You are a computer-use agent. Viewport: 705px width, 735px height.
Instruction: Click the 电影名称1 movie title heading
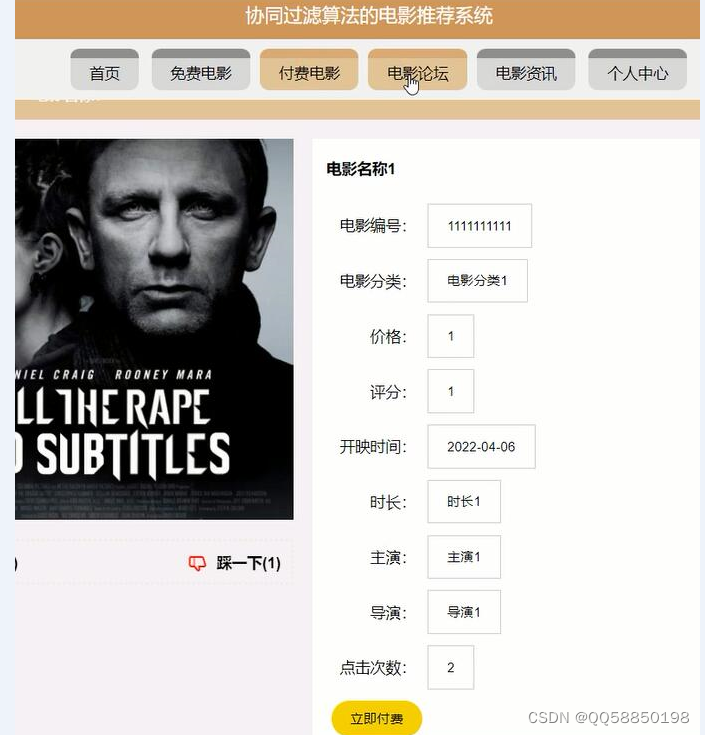click(x=361, y=169)
